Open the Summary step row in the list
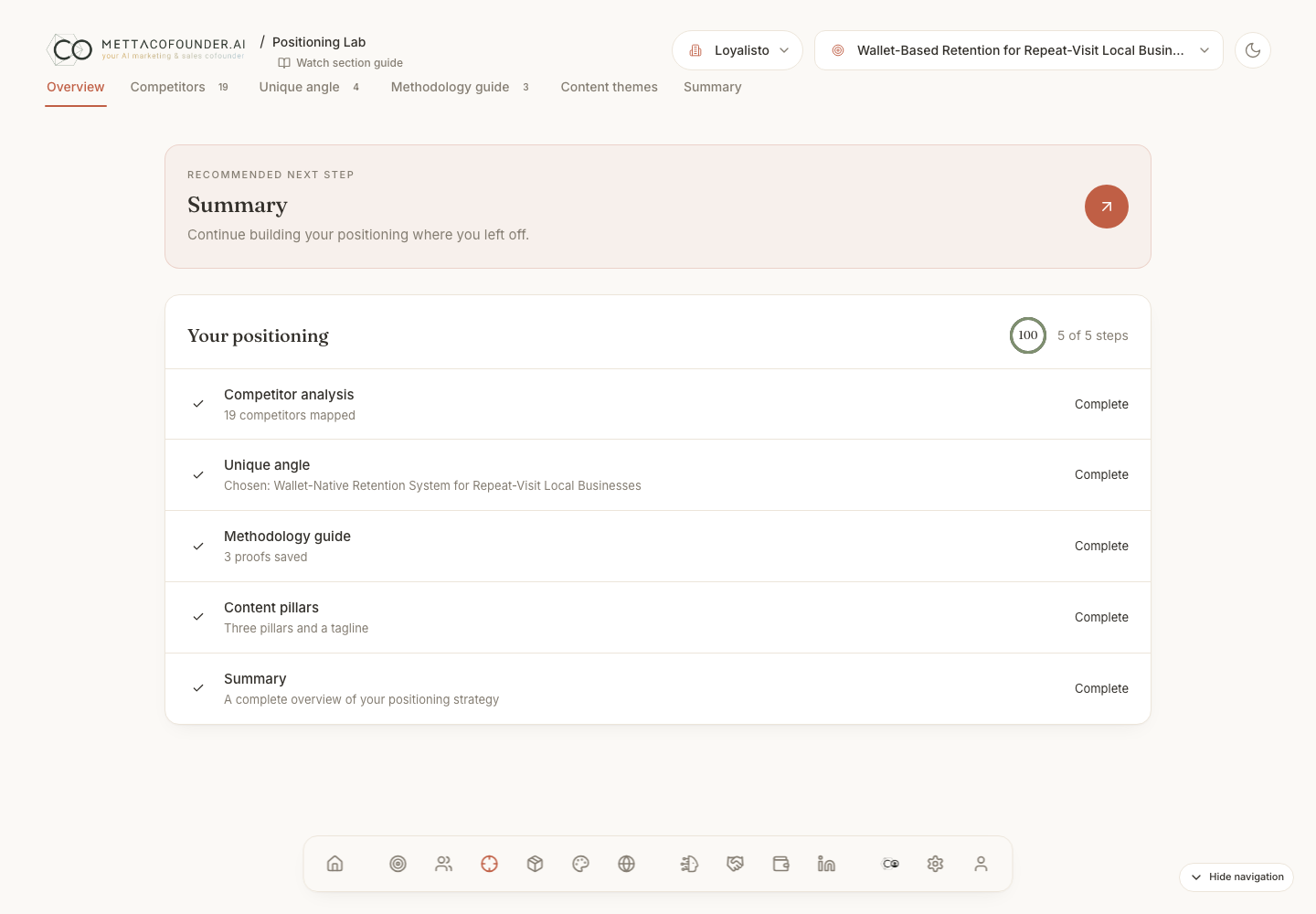This screenshot has width=1316, height=914. 658,689
